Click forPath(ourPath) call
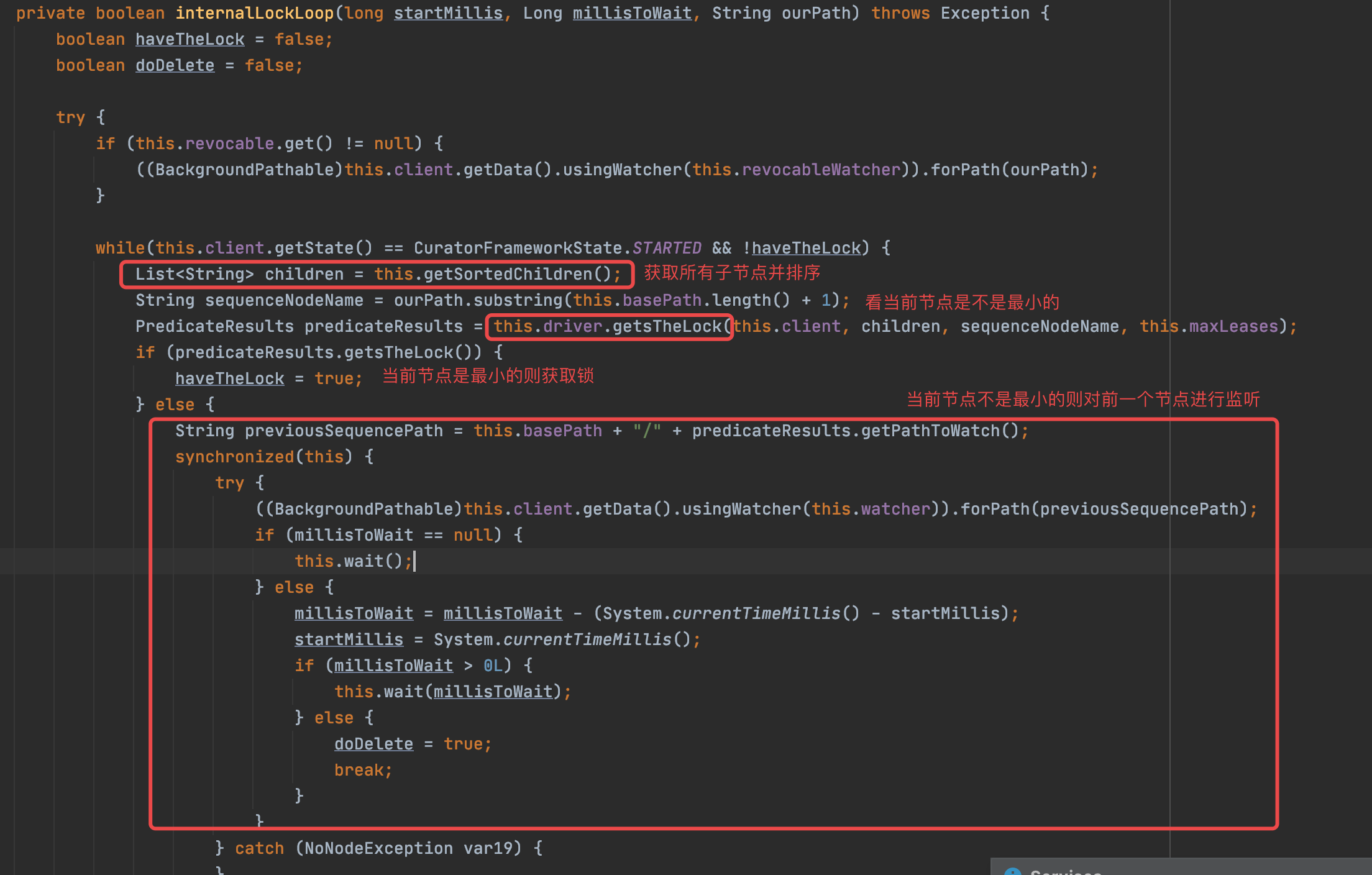 (x=1010, y=170)
